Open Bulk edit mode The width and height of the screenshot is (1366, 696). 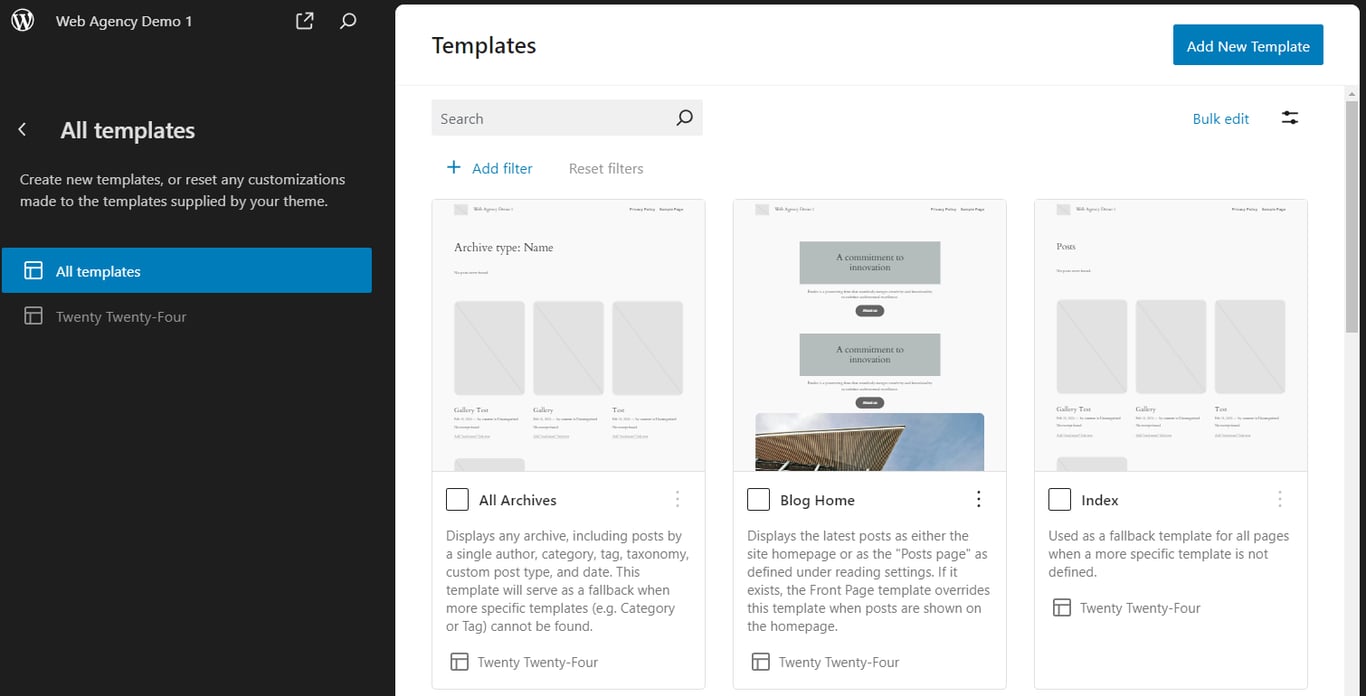(1221, 118)
